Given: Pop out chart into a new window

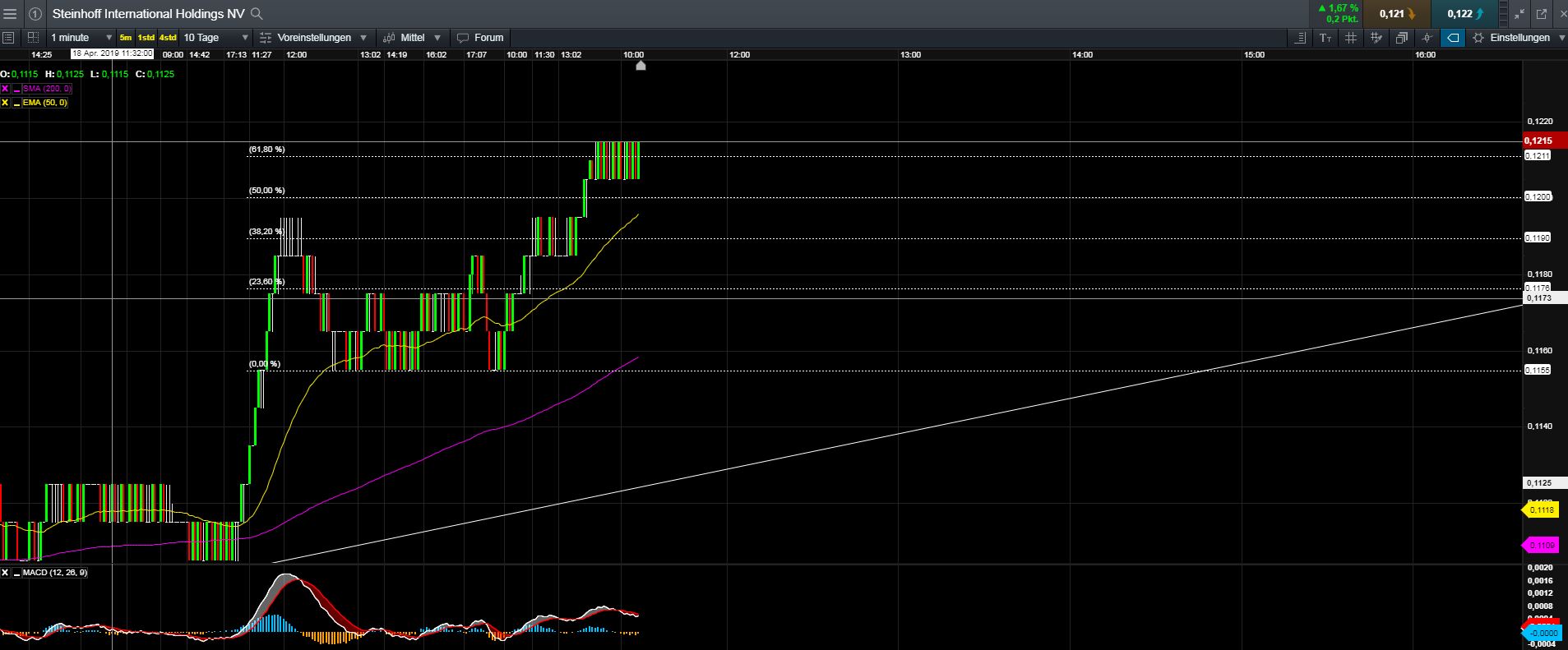Looking at the screenshot, I should click(x=1541, y=14).
